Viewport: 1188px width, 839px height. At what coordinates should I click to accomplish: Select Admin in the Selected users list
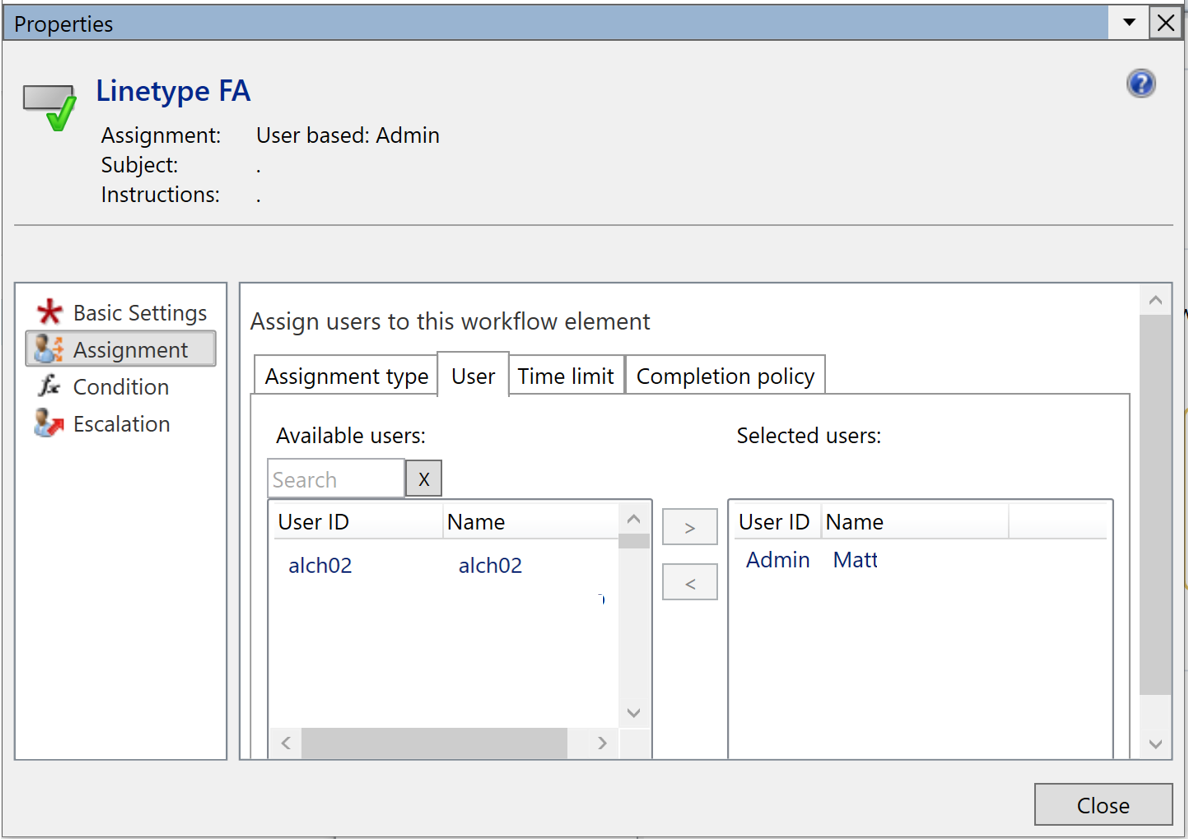tap(777, 560)
